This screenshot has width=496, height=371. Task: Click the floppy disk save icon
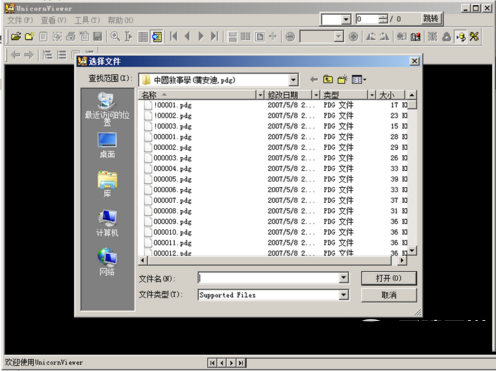97,36
